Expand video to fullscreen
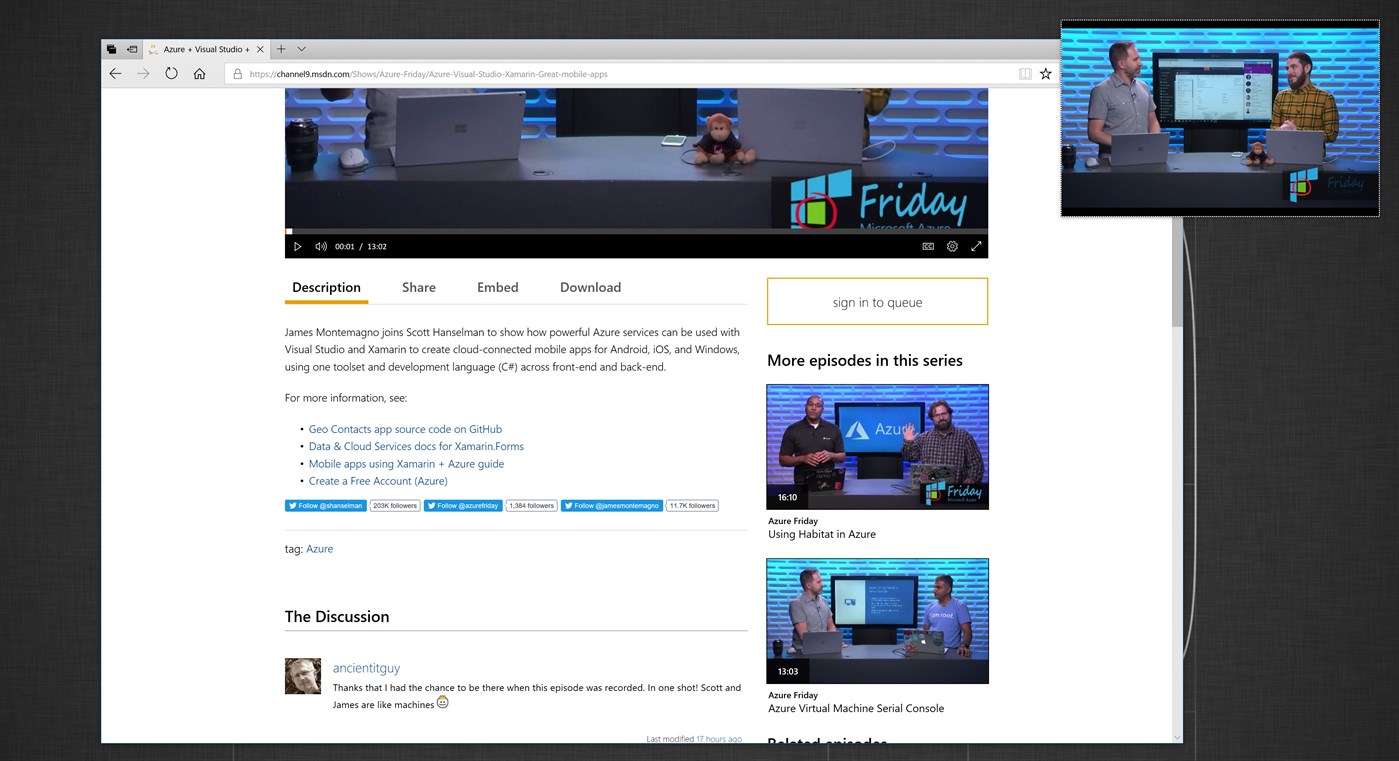 pos(976,246)
